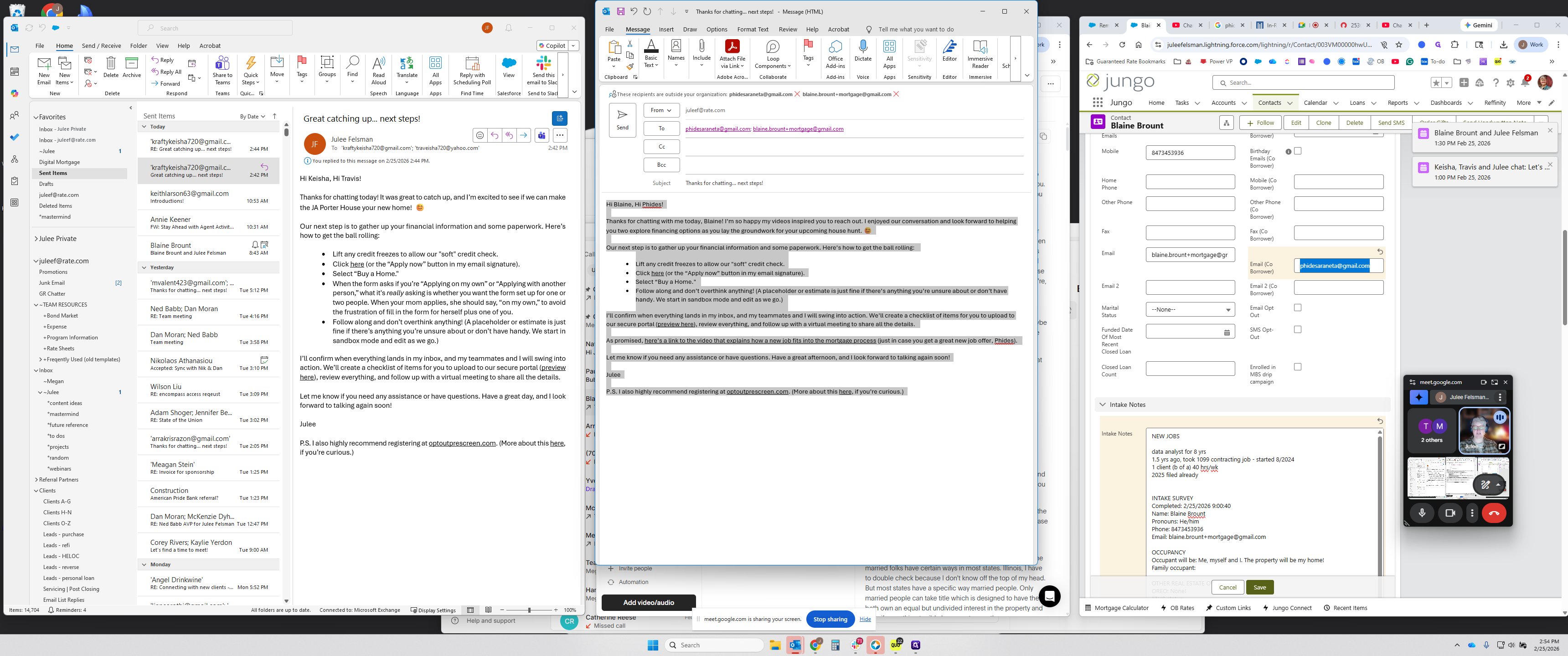
Task: Check the Email Opt Out checkbox
Action: pyautogui.click(x=1298, y=308)
